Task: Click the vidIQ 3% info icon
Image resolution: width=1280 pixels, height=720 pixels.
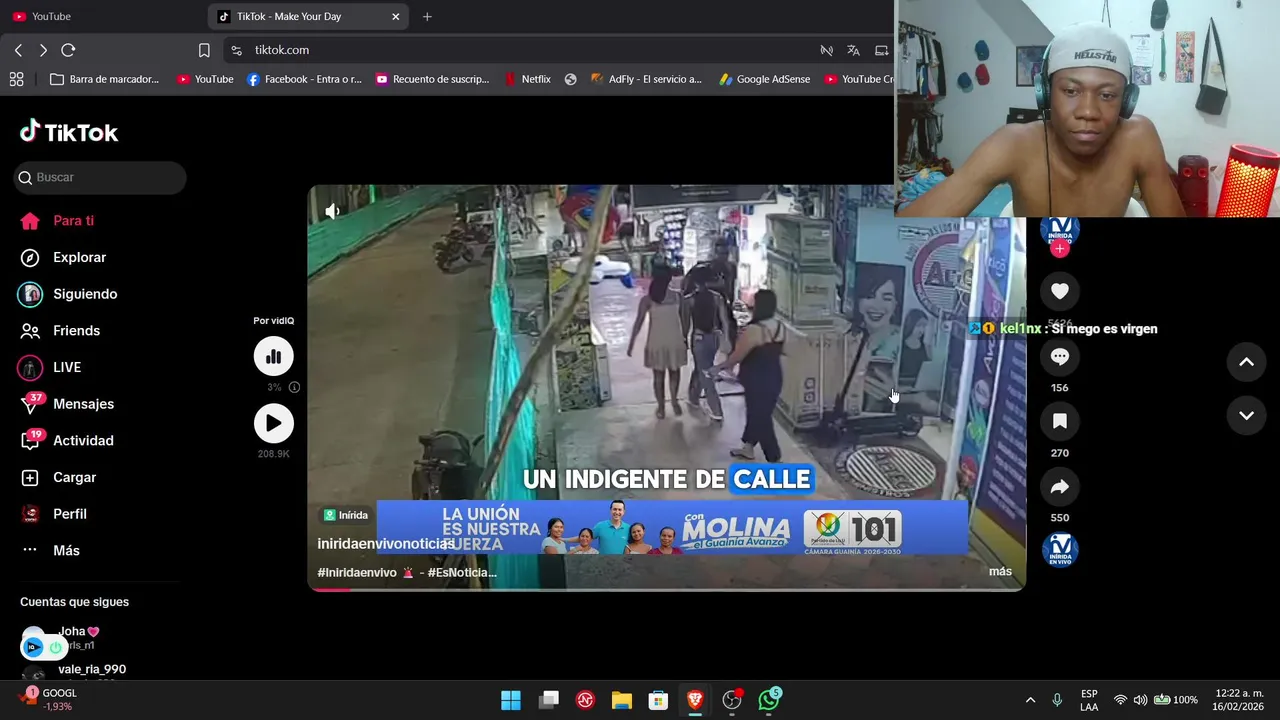Action: tap(294, 387)
